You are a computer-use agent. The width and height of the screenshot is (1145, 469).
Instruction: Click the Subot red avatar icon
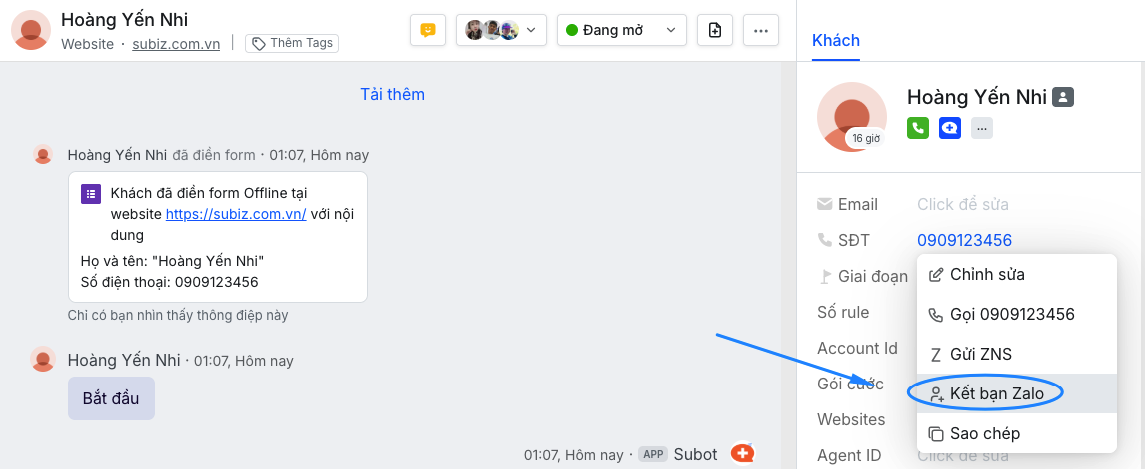click(742, 454)
